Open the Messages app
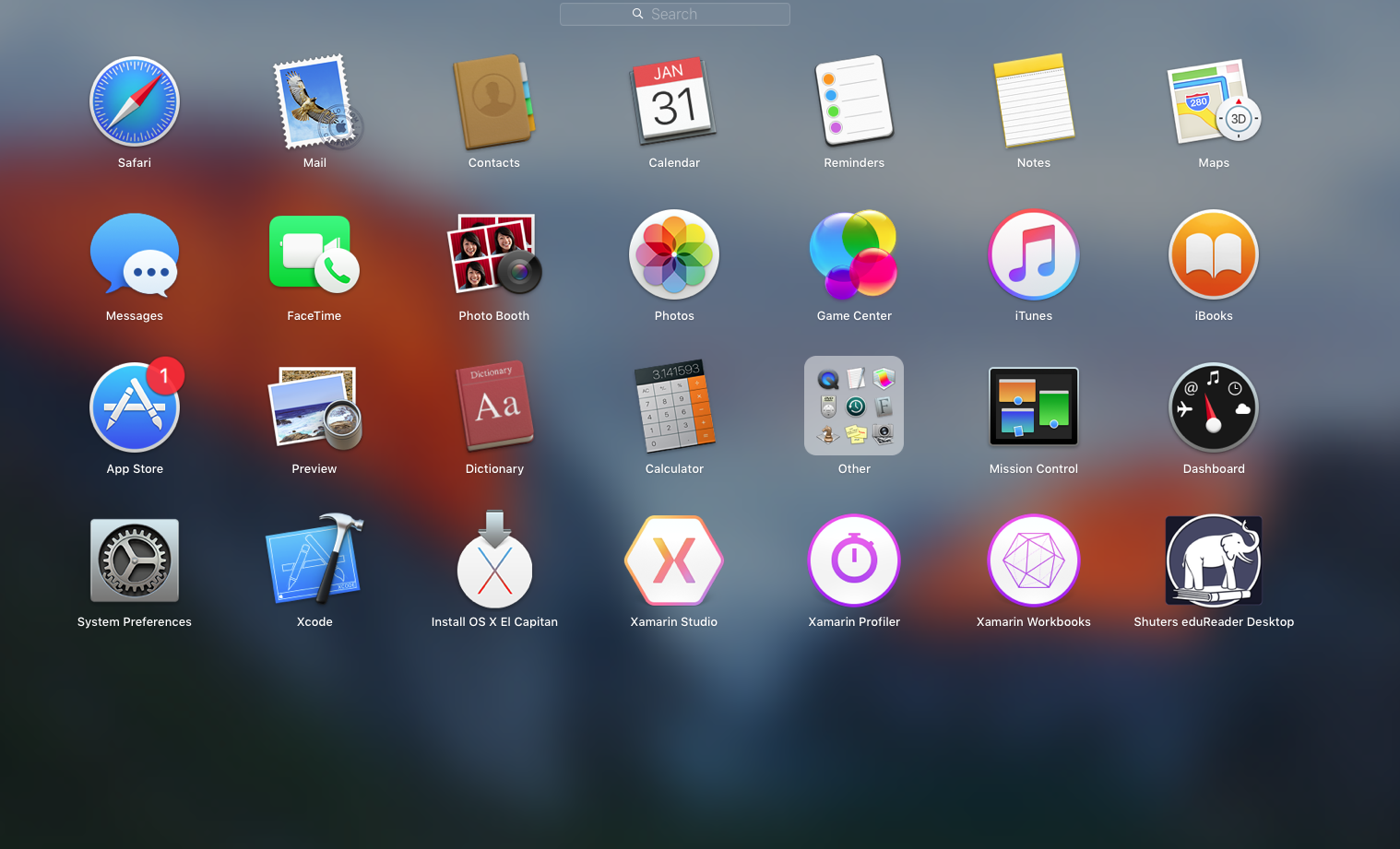Image resolution: width=1400 pixels, height=849 pixels. pyautogui.click(x=135, y=255)
